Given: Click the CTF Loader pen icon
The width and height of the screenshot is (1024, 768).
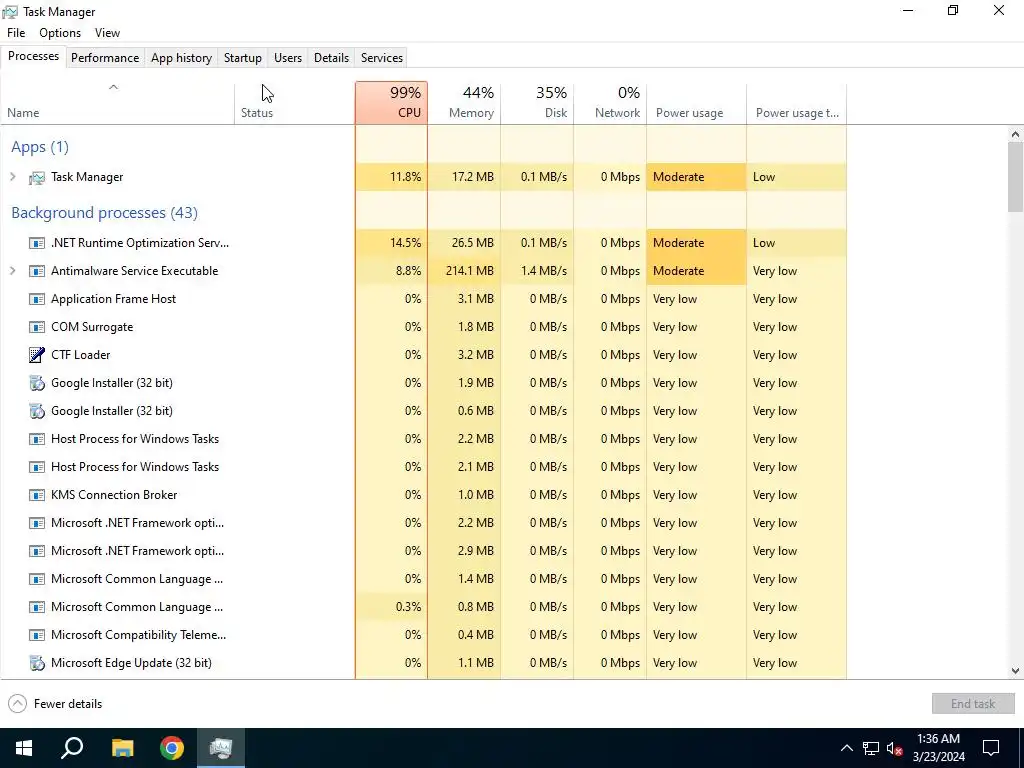Looking at the screenshot, I should click(x=37, y=355).
